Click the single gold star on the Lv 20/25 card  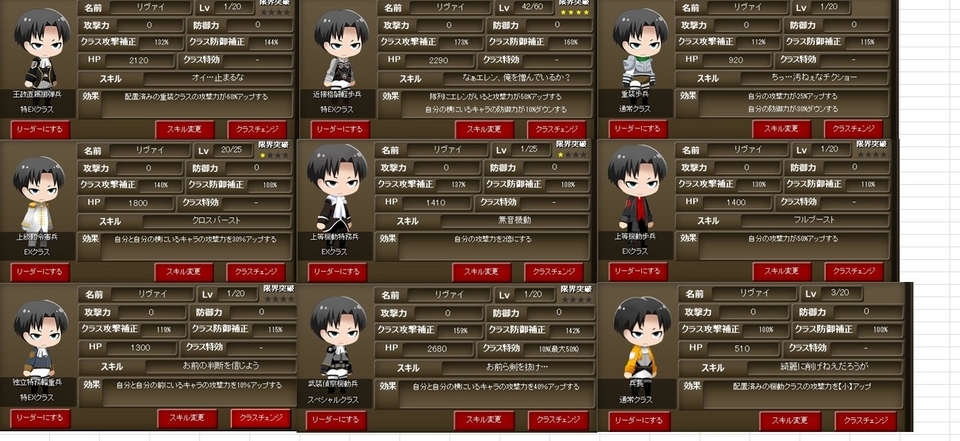click(x=263, y=156)
